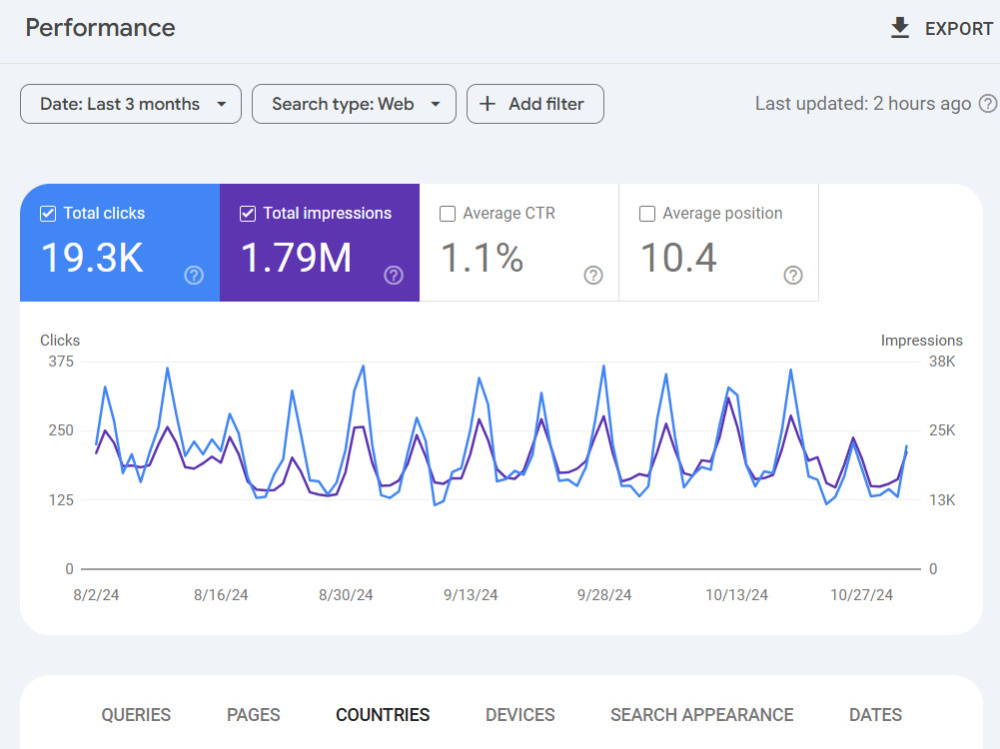The height and width of the screenshot is (749, 1000).
Task: Click the 19.3K total clicks value
Action: 92,258
